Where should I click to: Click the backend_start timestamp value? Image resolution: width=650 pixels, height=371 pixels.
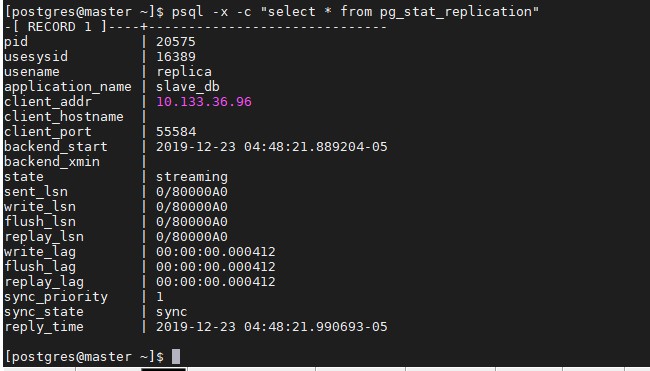pyautogui.click(x=272, y=147)
